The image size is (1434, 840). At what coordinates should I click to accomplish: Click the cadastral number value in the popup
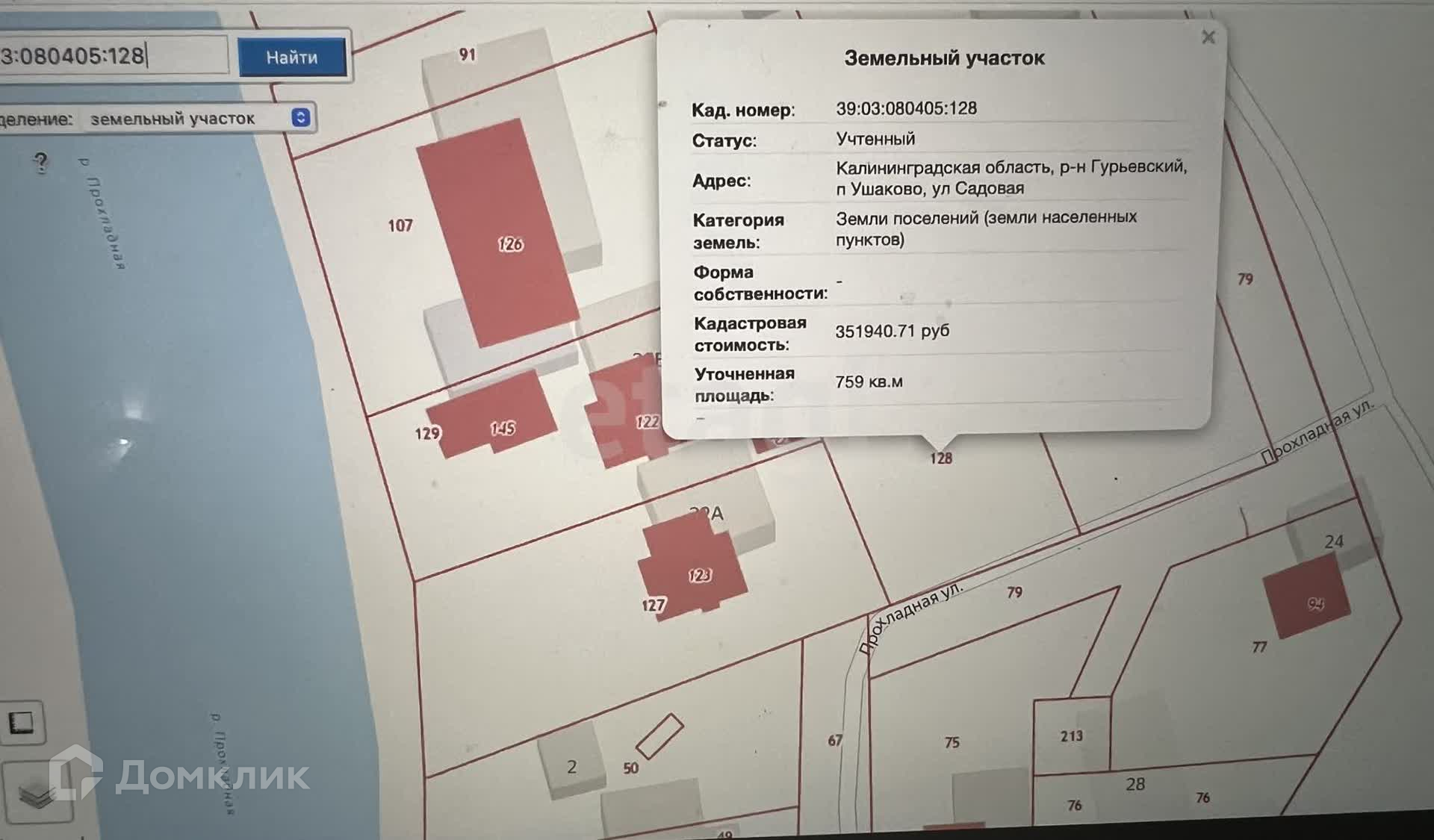(906, 109)
